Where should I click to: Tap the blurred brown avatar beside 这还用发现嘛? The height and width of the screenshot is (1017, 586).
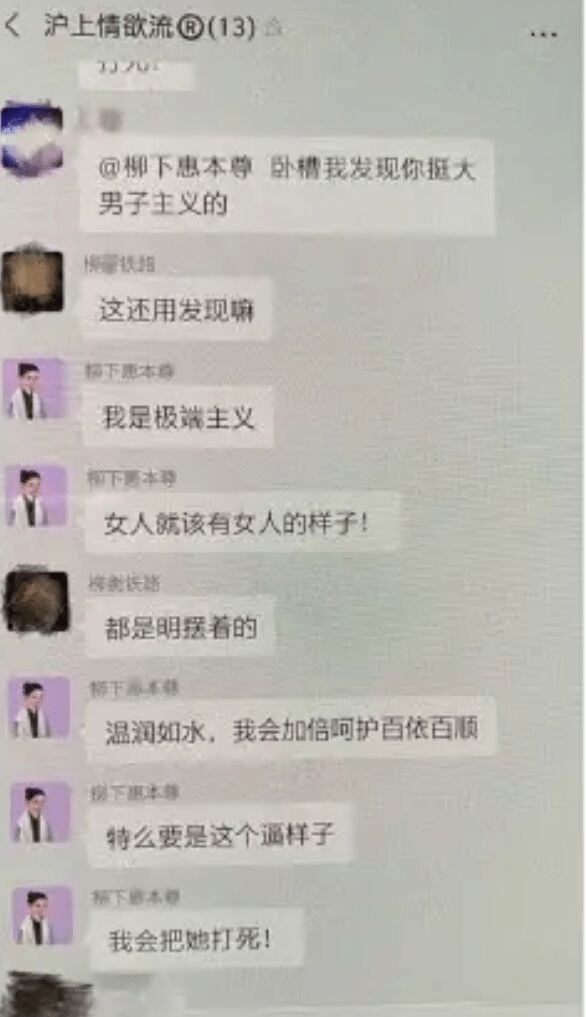tap(32, 280)
